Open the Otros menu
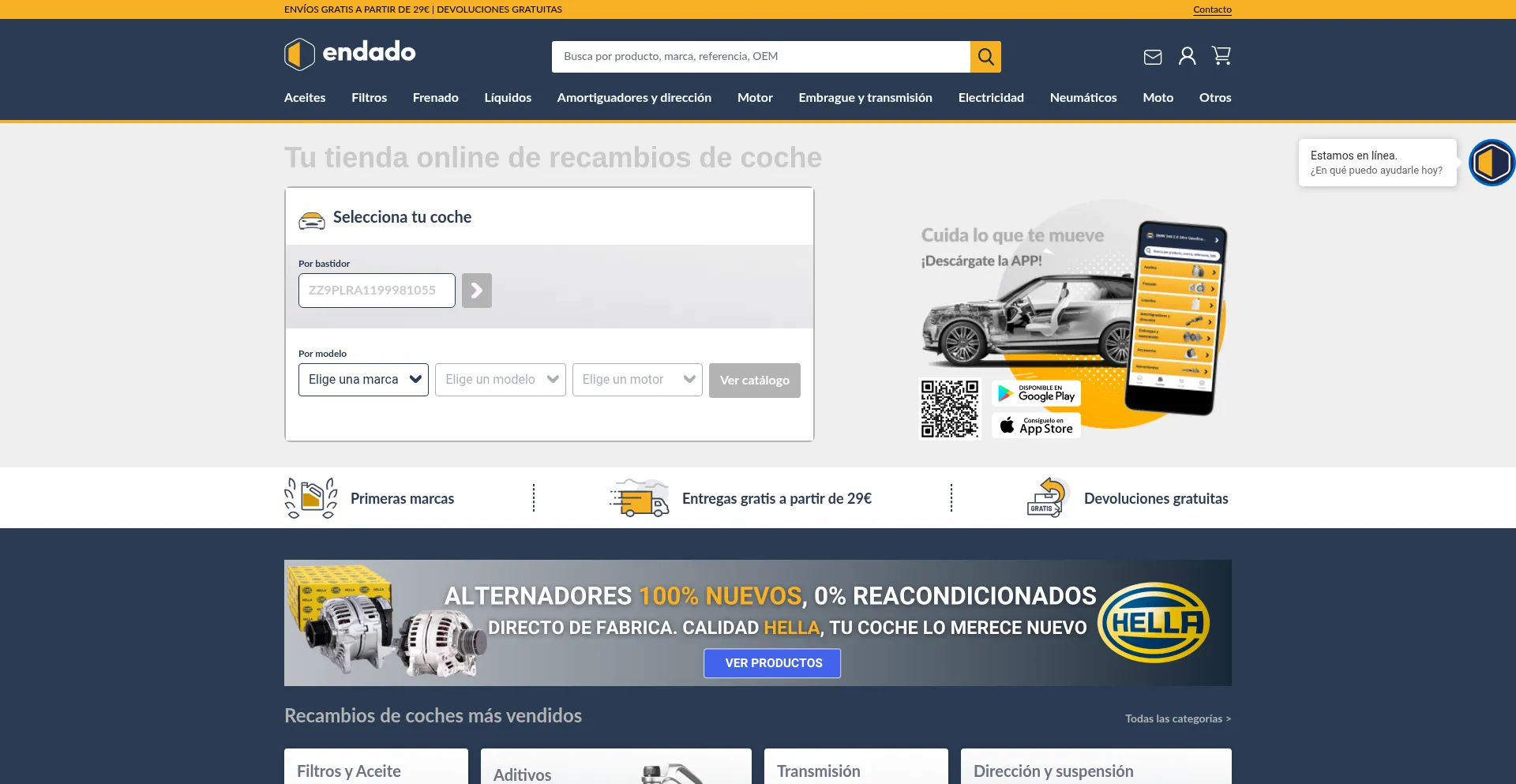This screenshot has height=784, width=1516. tap(1215, 98)
